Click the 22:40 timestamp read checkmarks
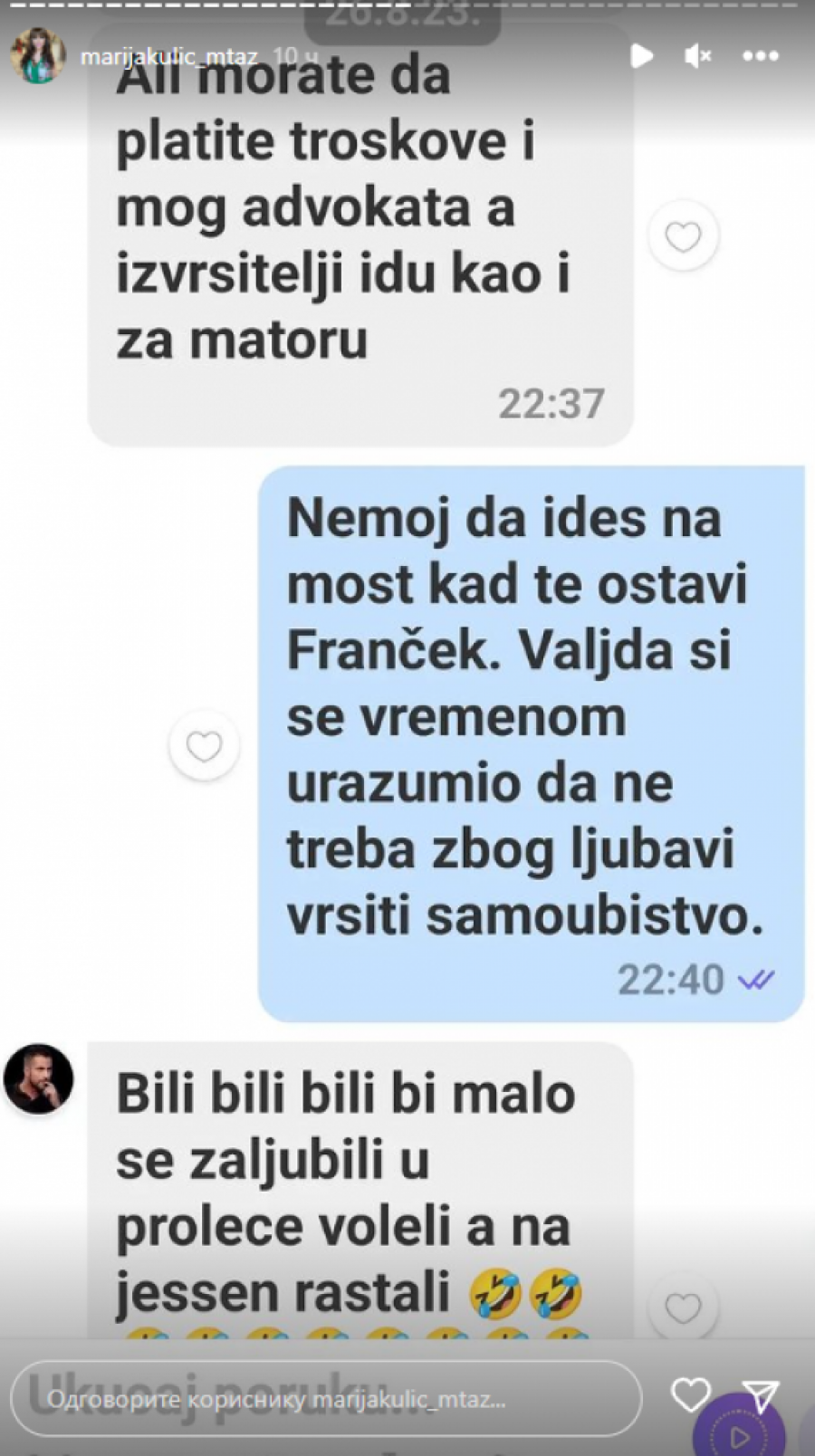This screenshot has height=1456, width=815. click(x=756, y=981)
